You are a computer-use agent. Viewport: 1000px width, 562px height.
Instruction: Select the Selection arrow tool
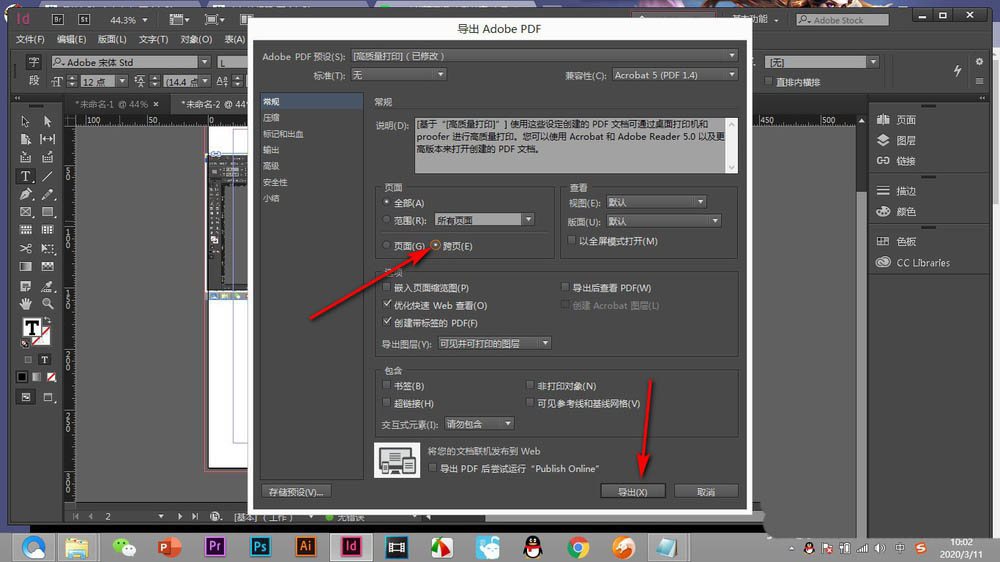pyautogui.click(x=26, y=121)
